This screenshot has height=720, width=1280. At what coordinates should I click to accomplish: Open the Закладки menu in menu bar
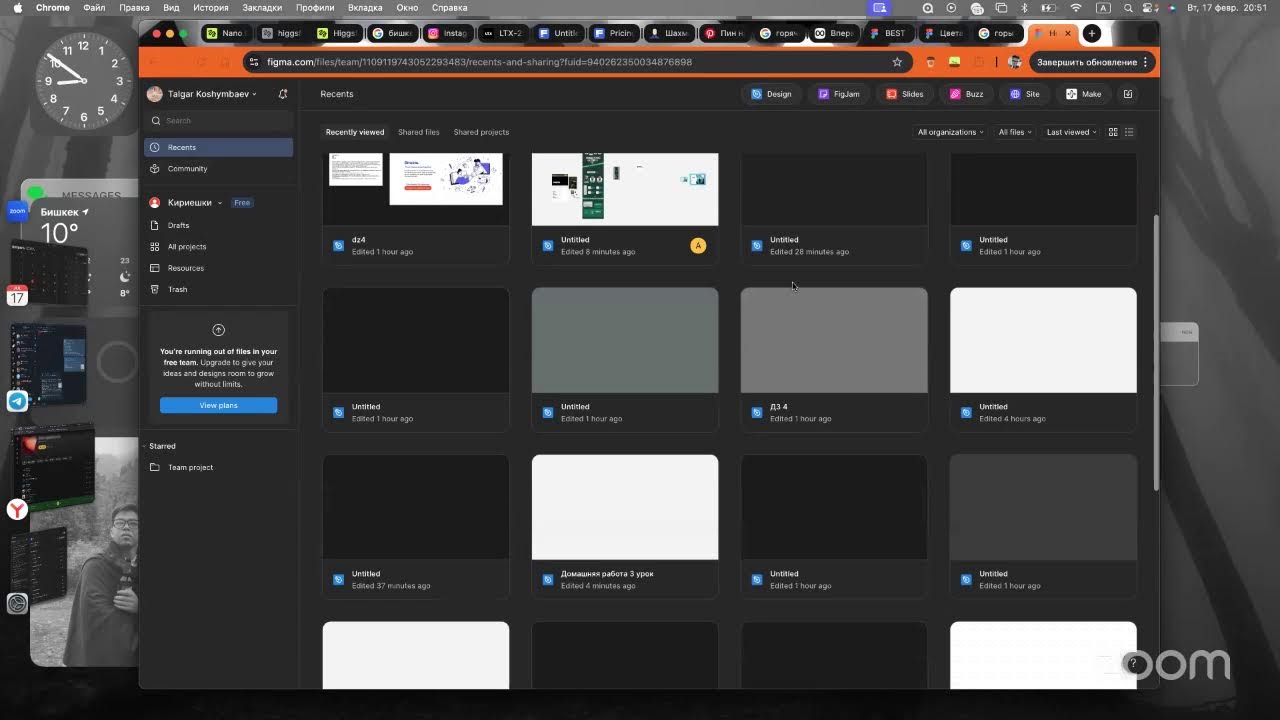coord(262,7)
